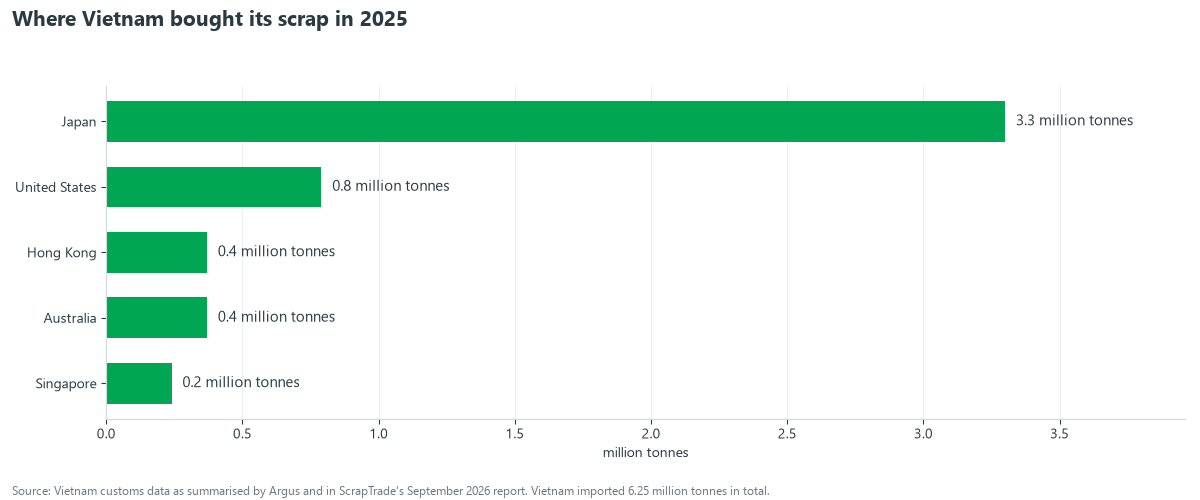Click the Australia '0.4 million tonnes' label
This screenshot has height=500, width=1200.
point(277,316)
